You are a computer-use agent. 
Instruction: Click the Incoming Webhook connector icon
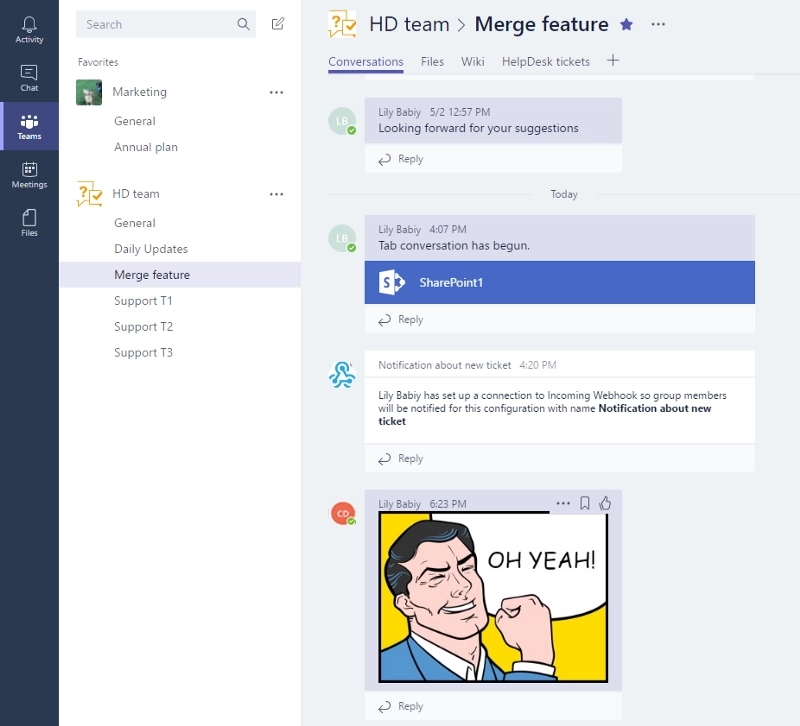(342, 374)
